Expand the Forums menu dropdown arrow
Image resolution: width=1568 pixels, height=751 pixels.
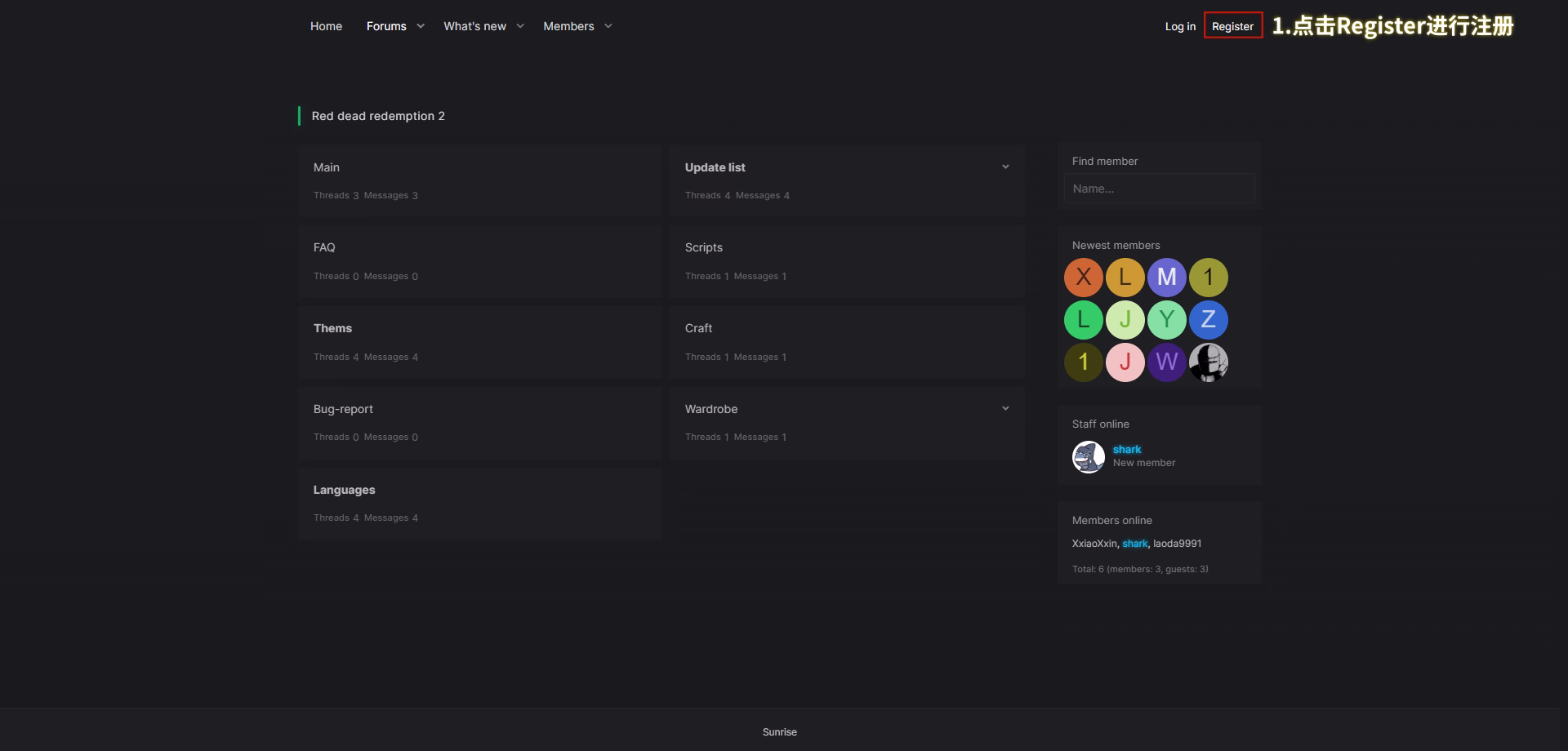(421, 26)
